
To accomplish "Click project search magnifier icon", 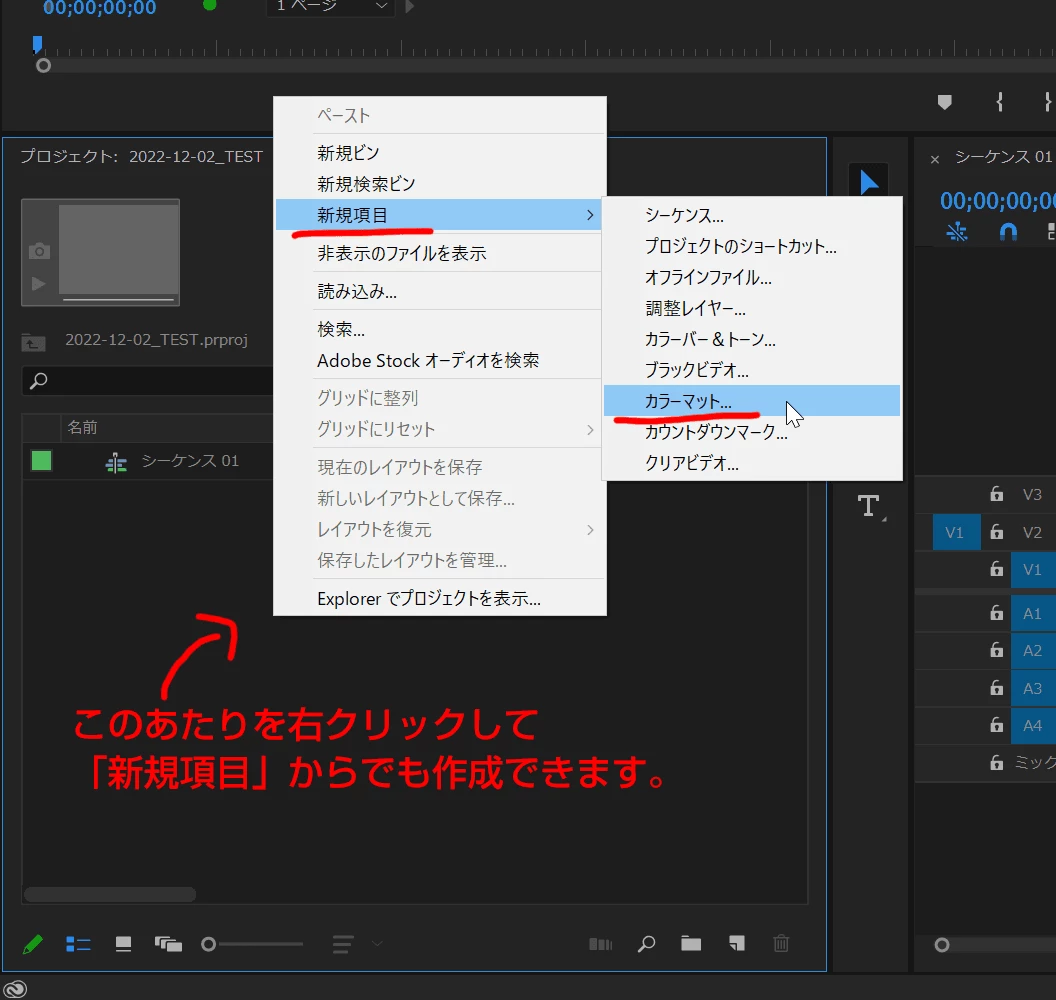I will (39, 380).
